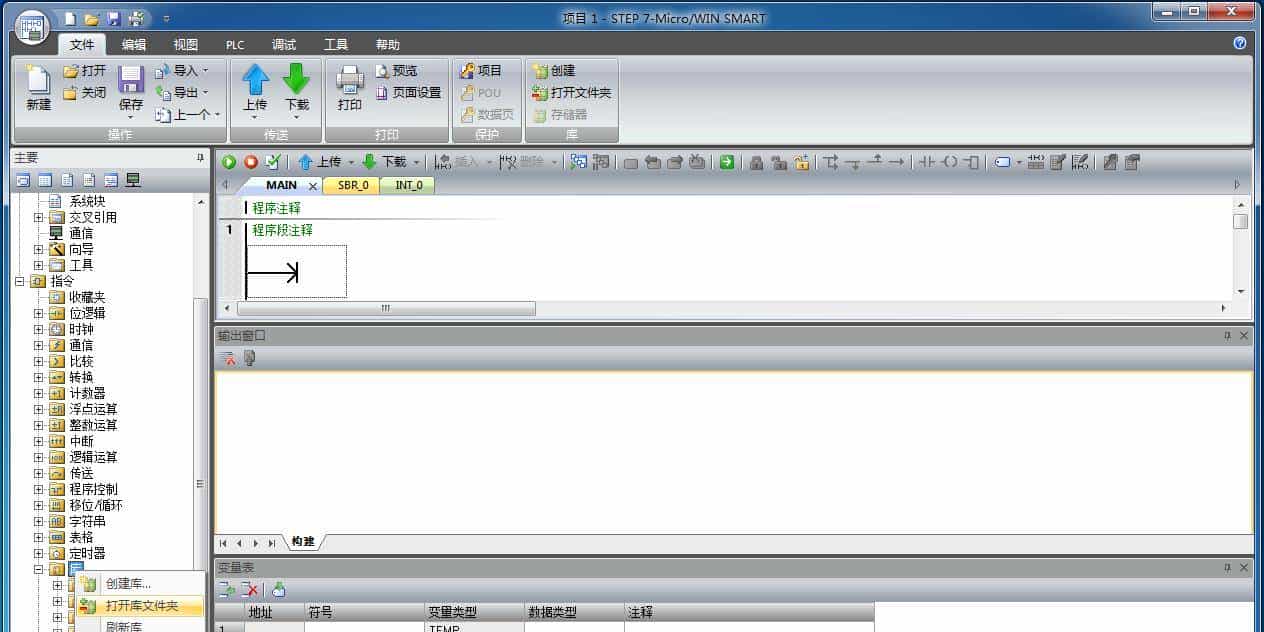This screenshot has height=632, width=1264.
Task: Pin the 输出窗口 output window panel
Action: (1229, 335)
